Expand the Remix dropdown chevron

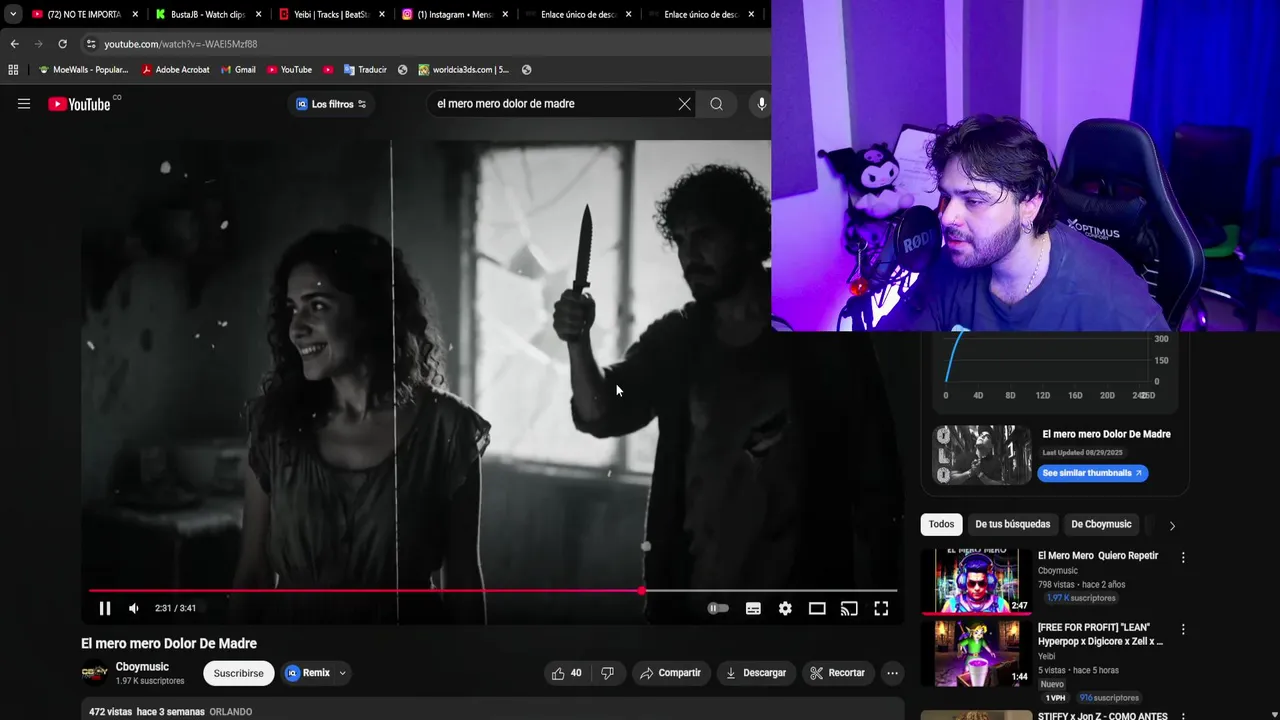[342, 673]
